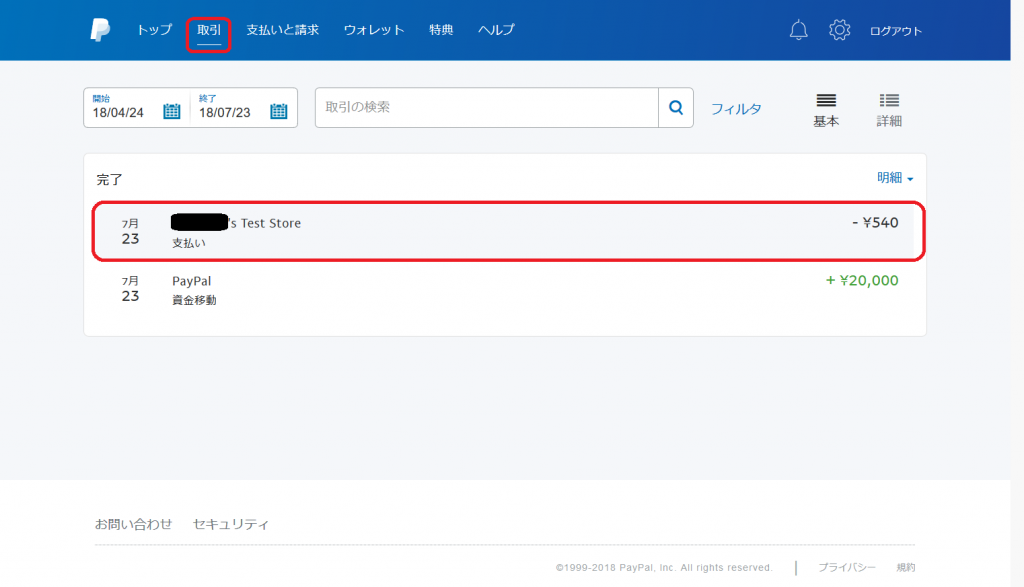The height and width of the screenshot is (587, 1024).
Task: Open the ウォレット menu item
Action: click(374, 30)
